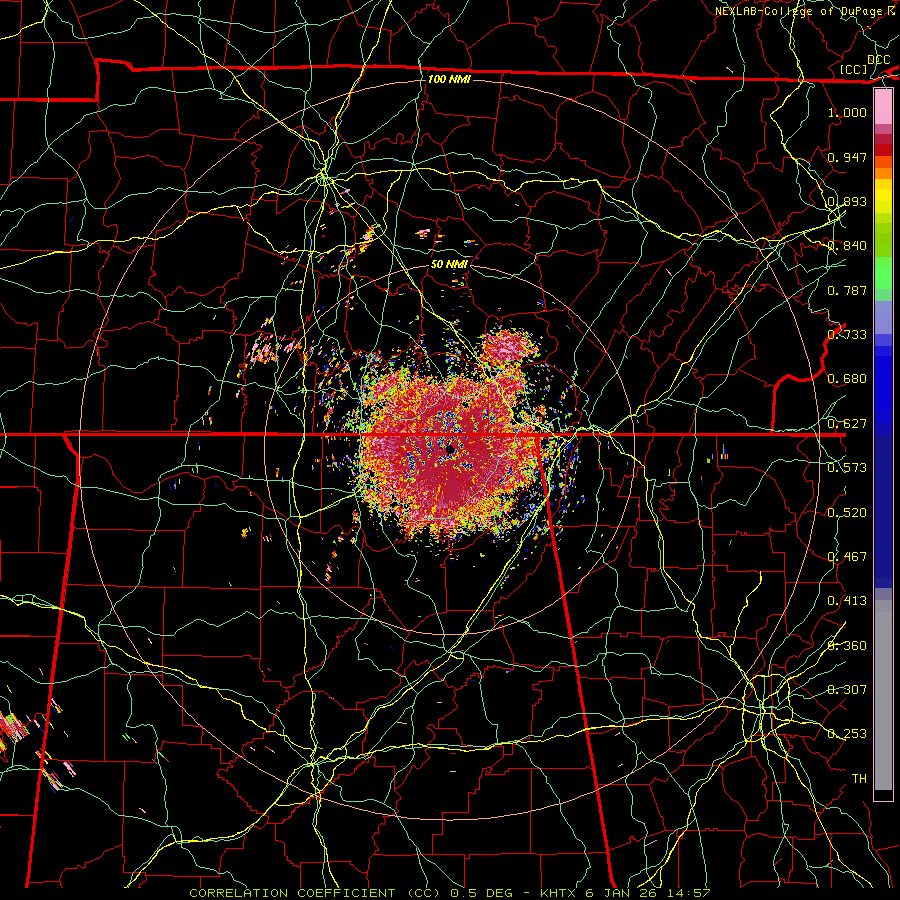Click the 0.413 scale value
Image resolution: width=900 pixels, height=900 pixels.
tap(847, 601)
